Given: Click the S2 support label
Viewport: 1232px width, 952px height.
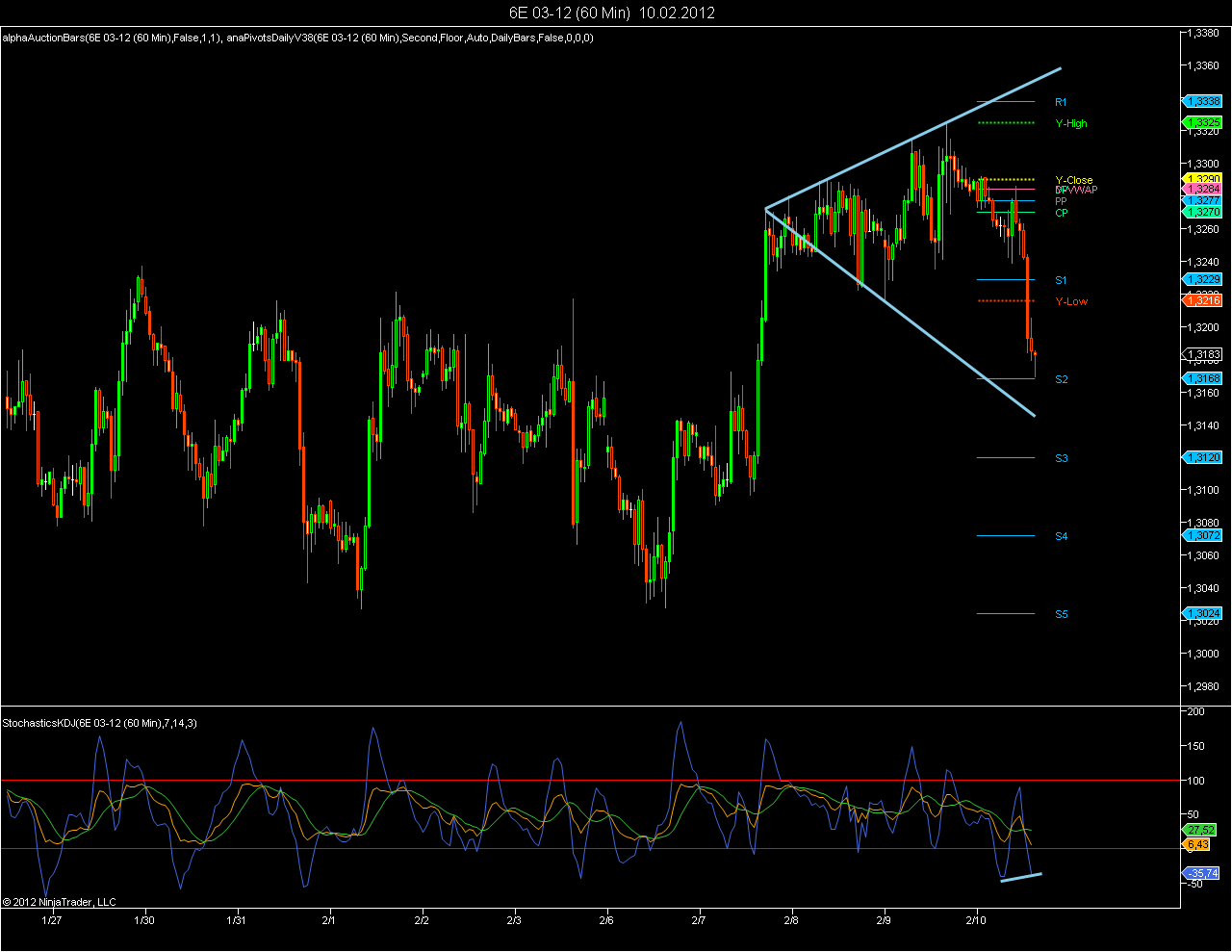Looking at the screenshot, I should pyautogui.click(x=1061, y=379).
